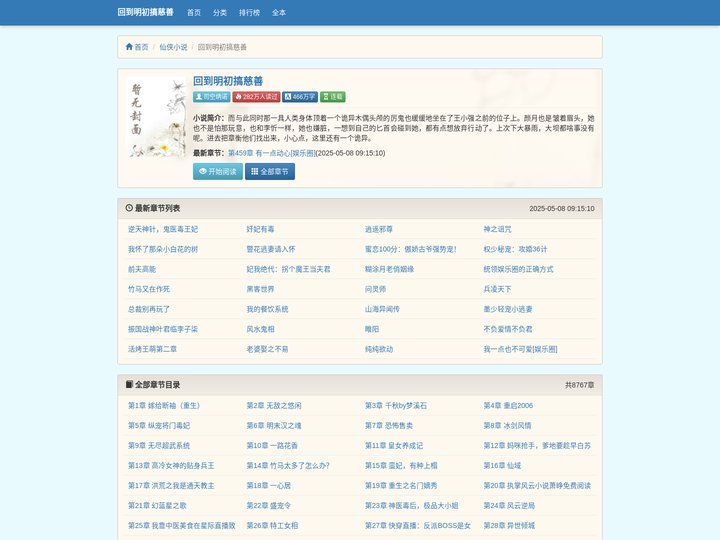Open 排行榜 in the top navigation
Screen dimensions: 720x540
(249, 13)
